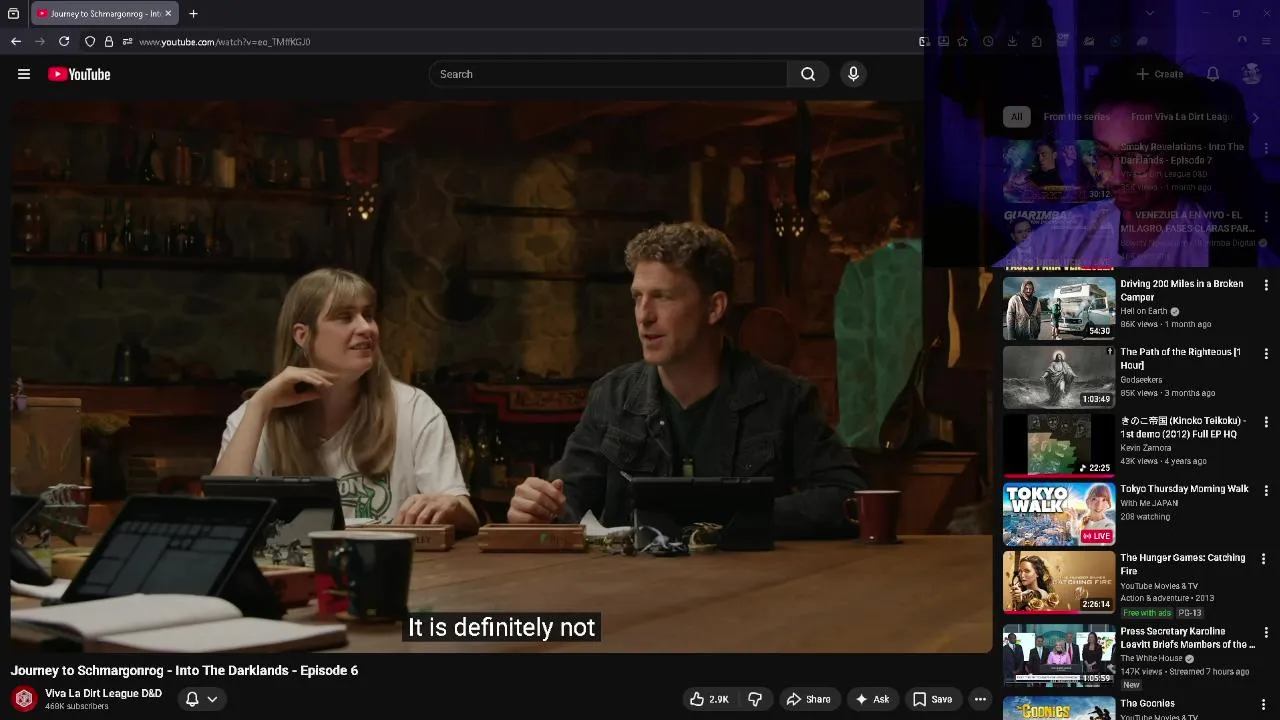
Task: Open YouTube notifications bell in header
Action: 1212,74
